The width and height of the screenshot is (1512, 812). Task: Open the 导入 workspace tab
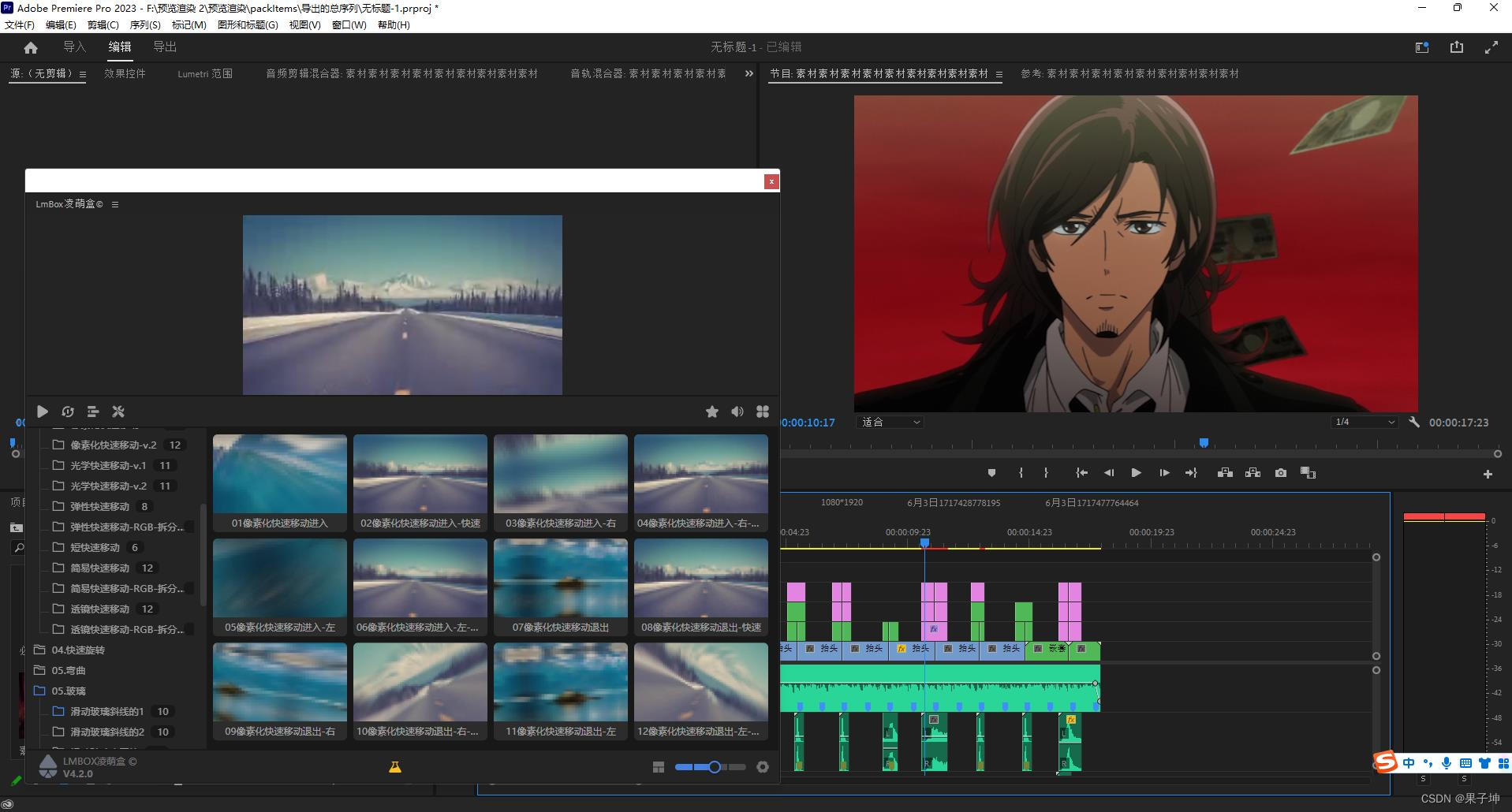(74, 47)
